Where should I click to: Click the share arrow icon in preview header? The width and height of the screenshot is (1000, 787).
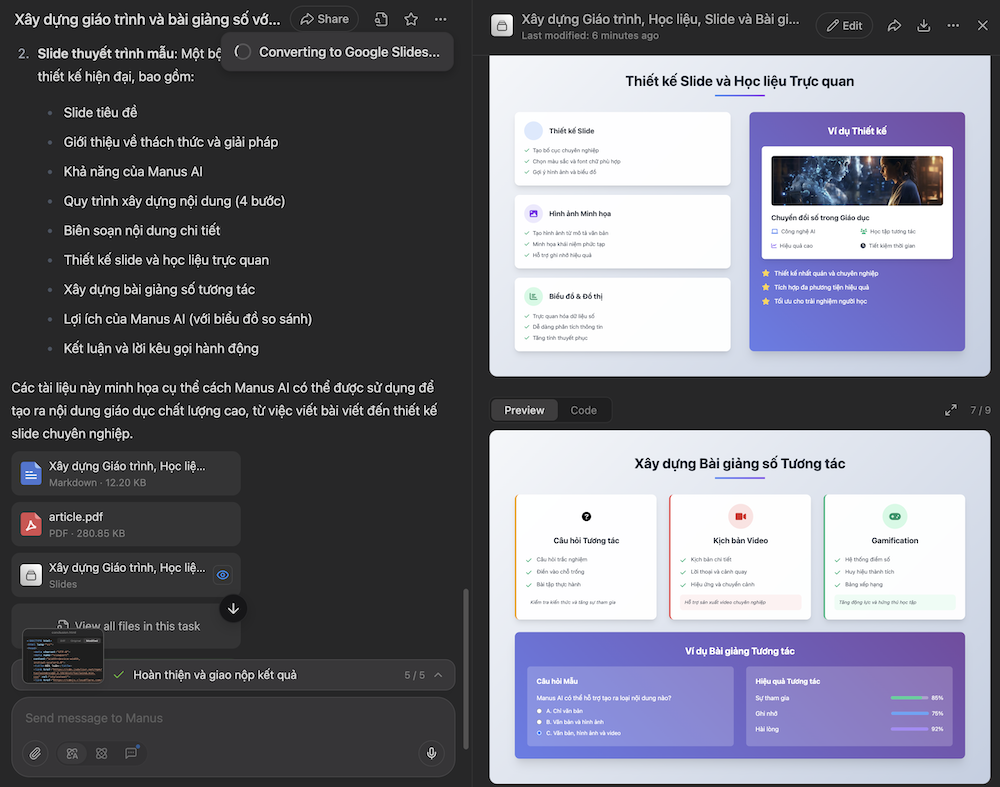click(894, 26)
